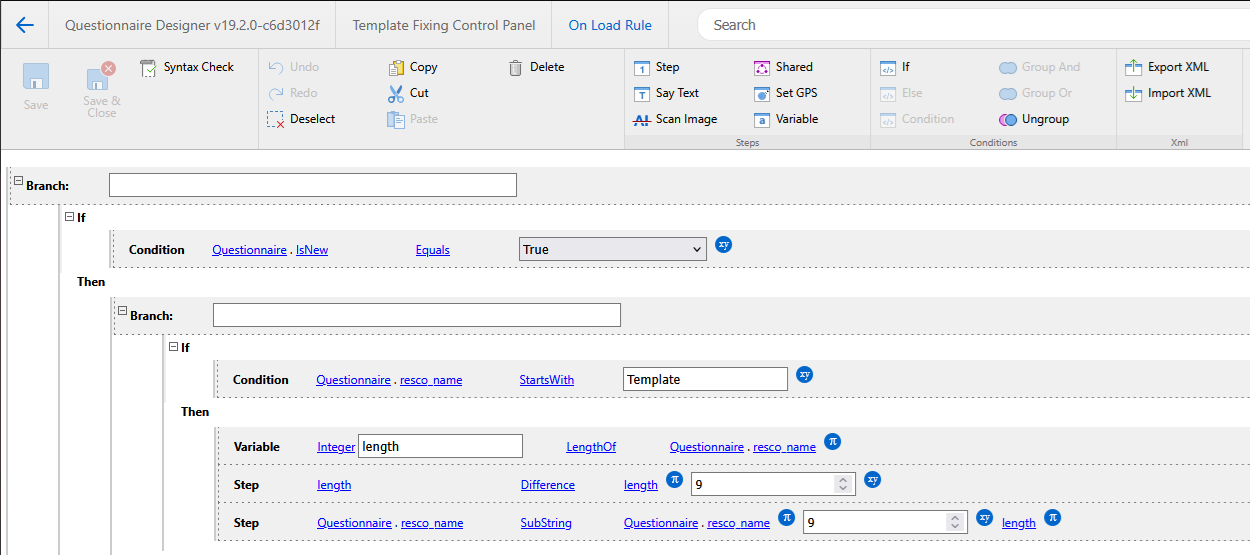This screenshot has width=1250, height=555.
Task: Click Save & Close
Action: 101,90
